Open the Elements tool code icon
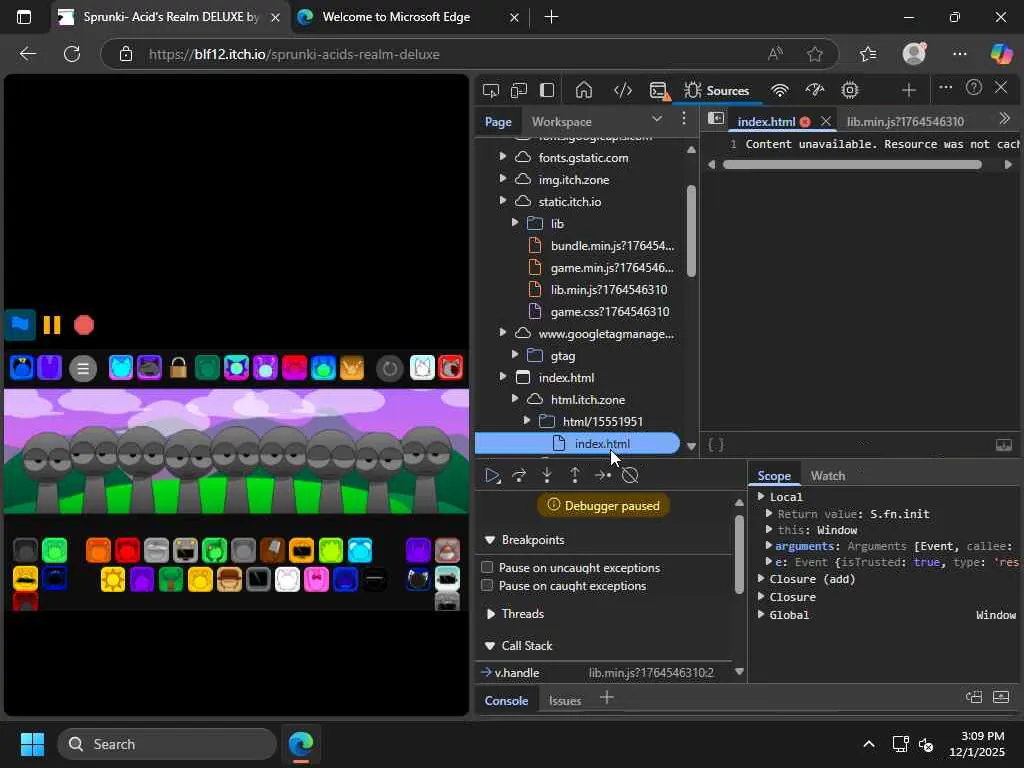This screenshot has height=768, width=1024. point(622,90)
